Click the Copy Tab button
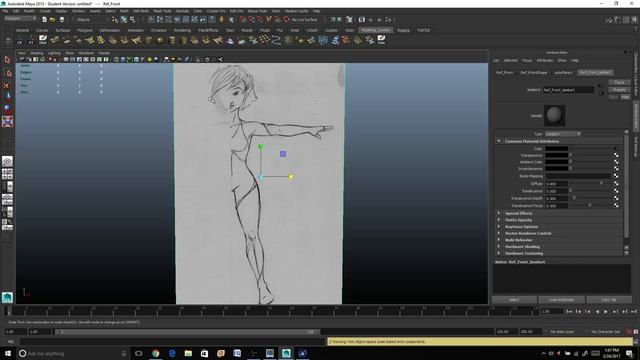Image resolution: width=640 pixels, height=360 pixels. tap(609, 300)
